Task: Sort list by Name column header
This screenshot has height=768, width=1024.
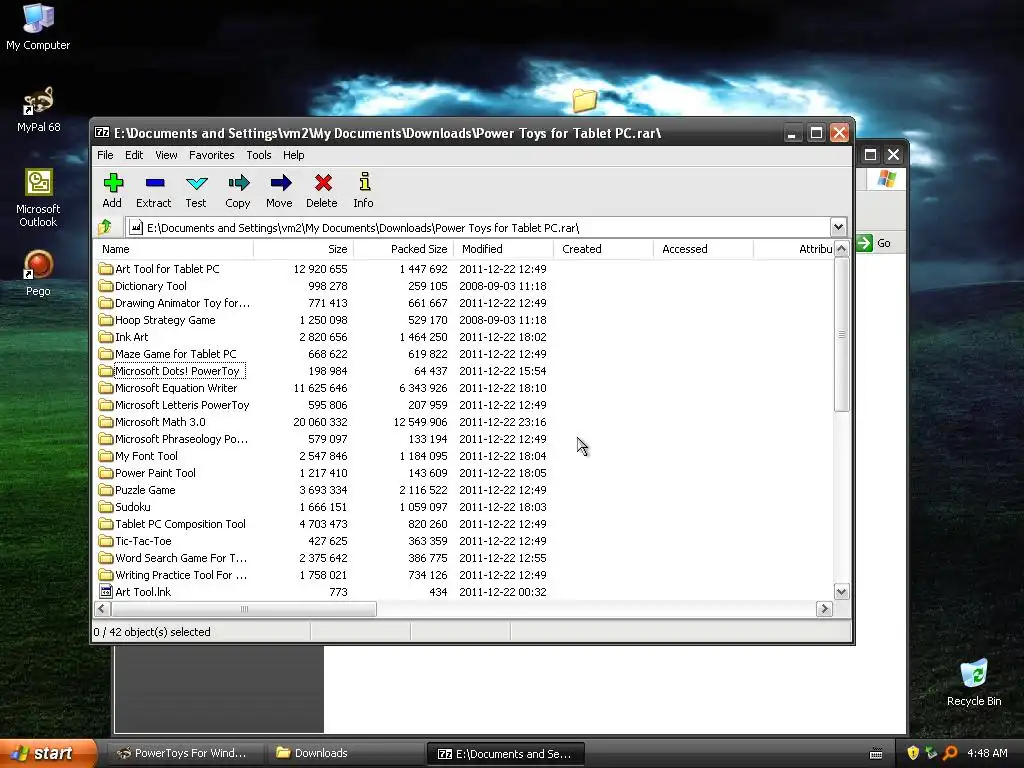Action: [x=173, y=249]
